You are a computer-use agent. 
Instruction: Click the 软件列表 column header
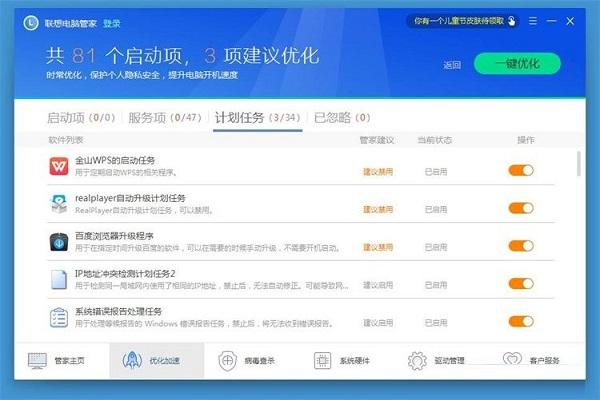pos(66,140)
